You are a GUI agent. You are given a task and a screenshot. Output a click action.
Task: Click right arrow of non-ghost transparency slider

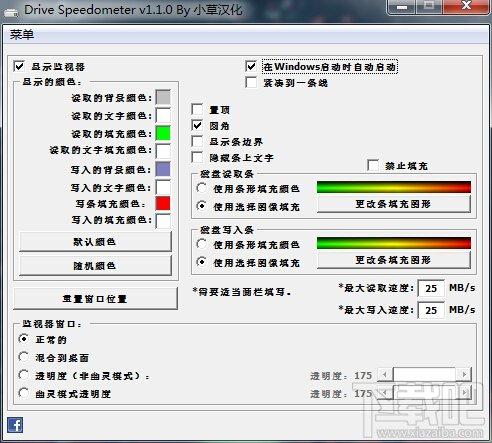[x=464, y=375]
